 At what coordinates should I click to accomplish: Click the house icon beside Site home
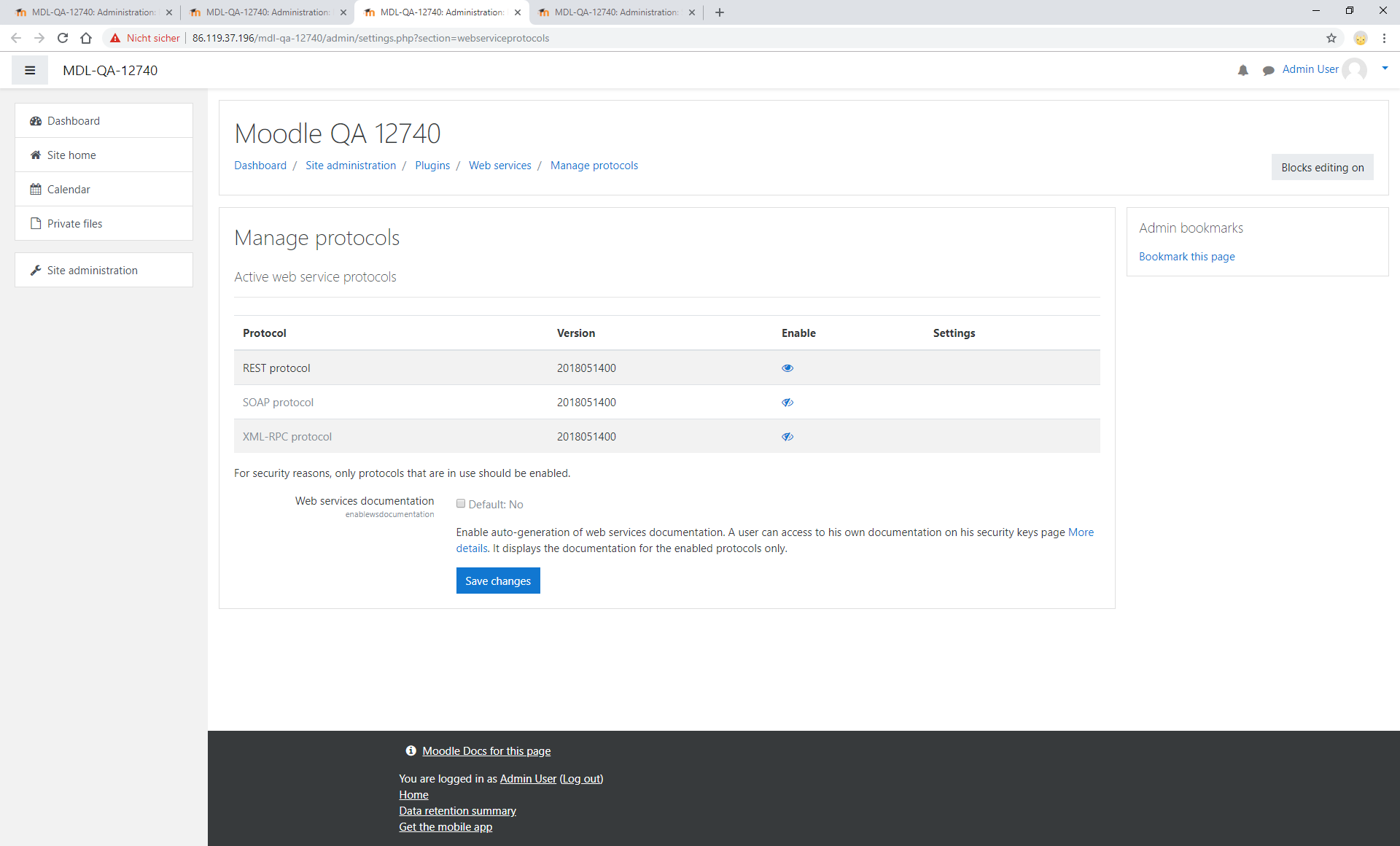(36, 155)
